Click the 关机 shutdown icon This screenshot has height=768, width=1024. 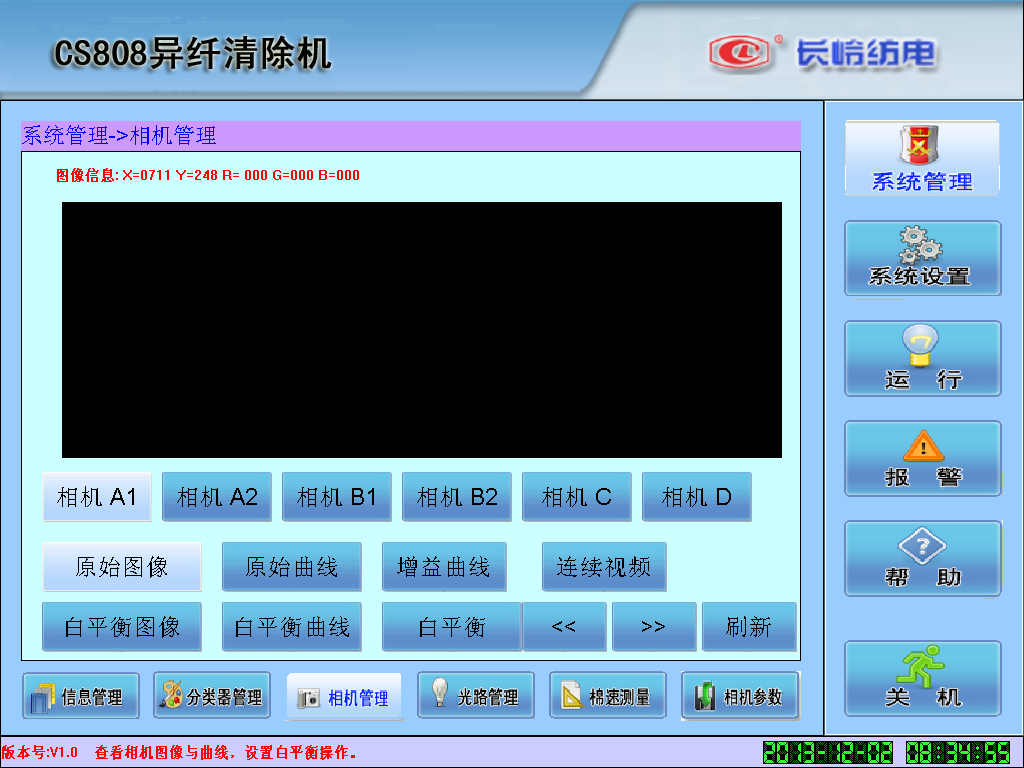[x=921, y=678]
